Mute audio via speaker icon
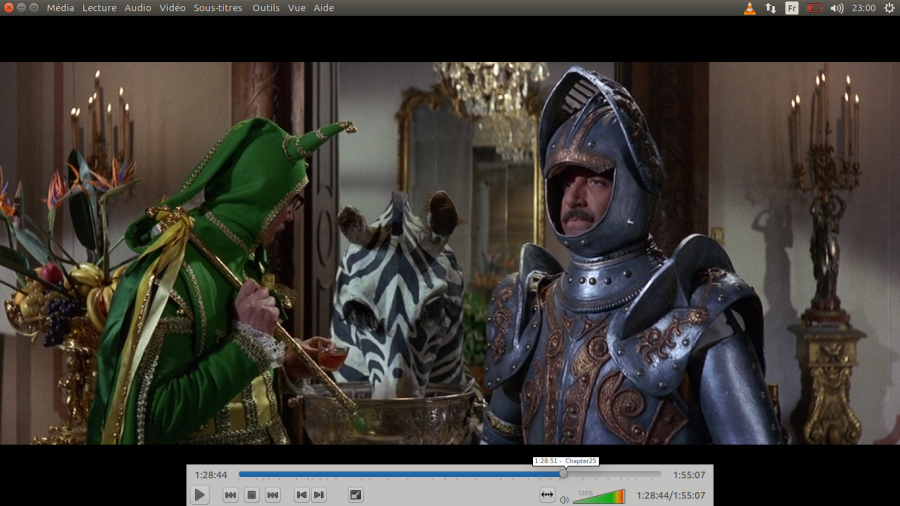This screenshot has width=900, height=506. 564,498
